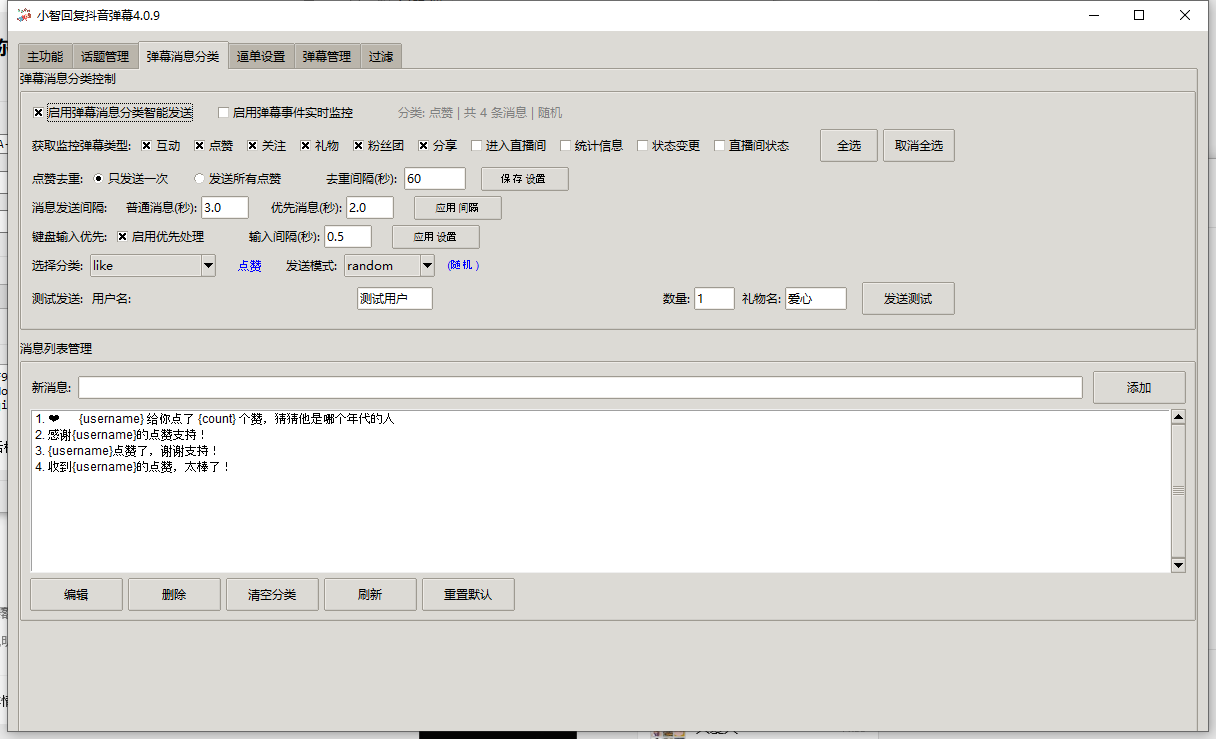The image size is (1216, 739).
Task: Open the 过滤 tab
Action: pos(381,56)
